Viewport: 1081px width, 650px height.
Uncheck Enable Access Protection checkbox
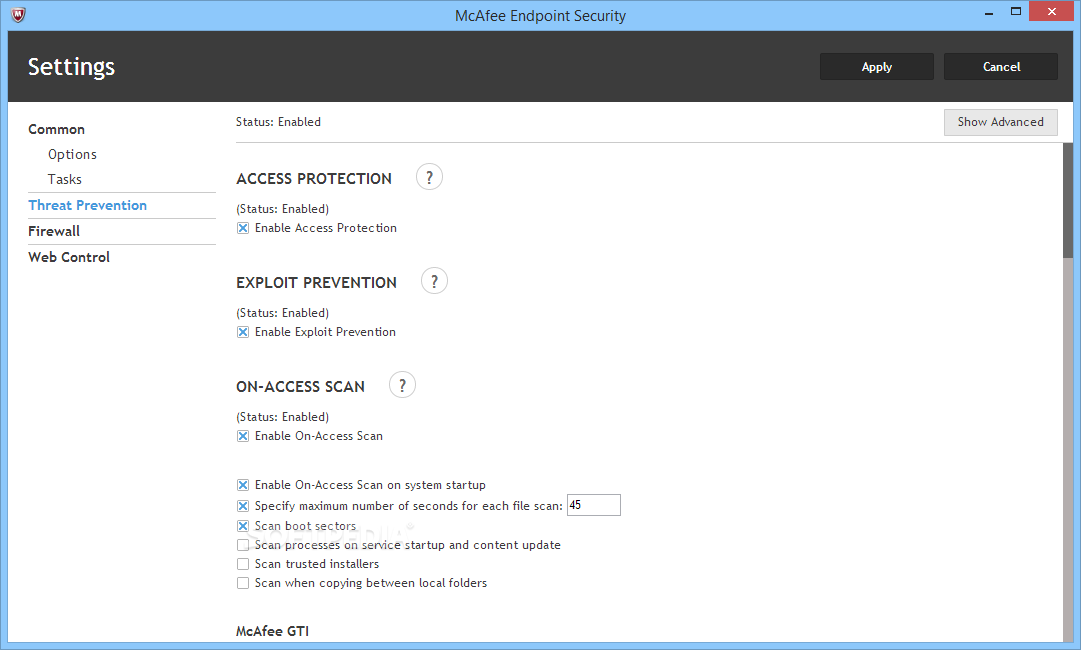(x=243, y=228)
